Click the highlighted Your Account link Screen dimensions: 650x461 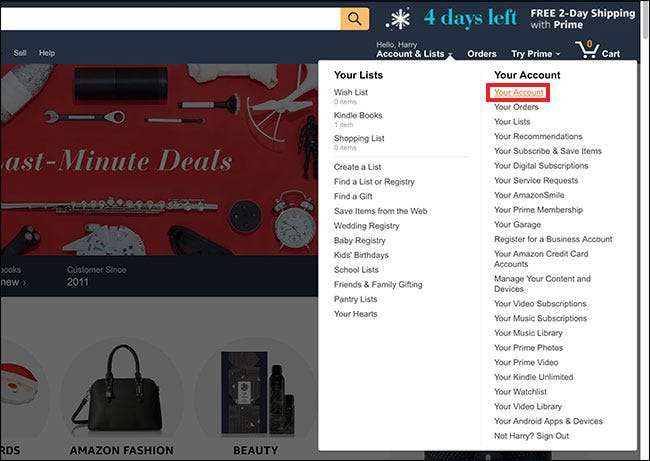click(519, 92)
